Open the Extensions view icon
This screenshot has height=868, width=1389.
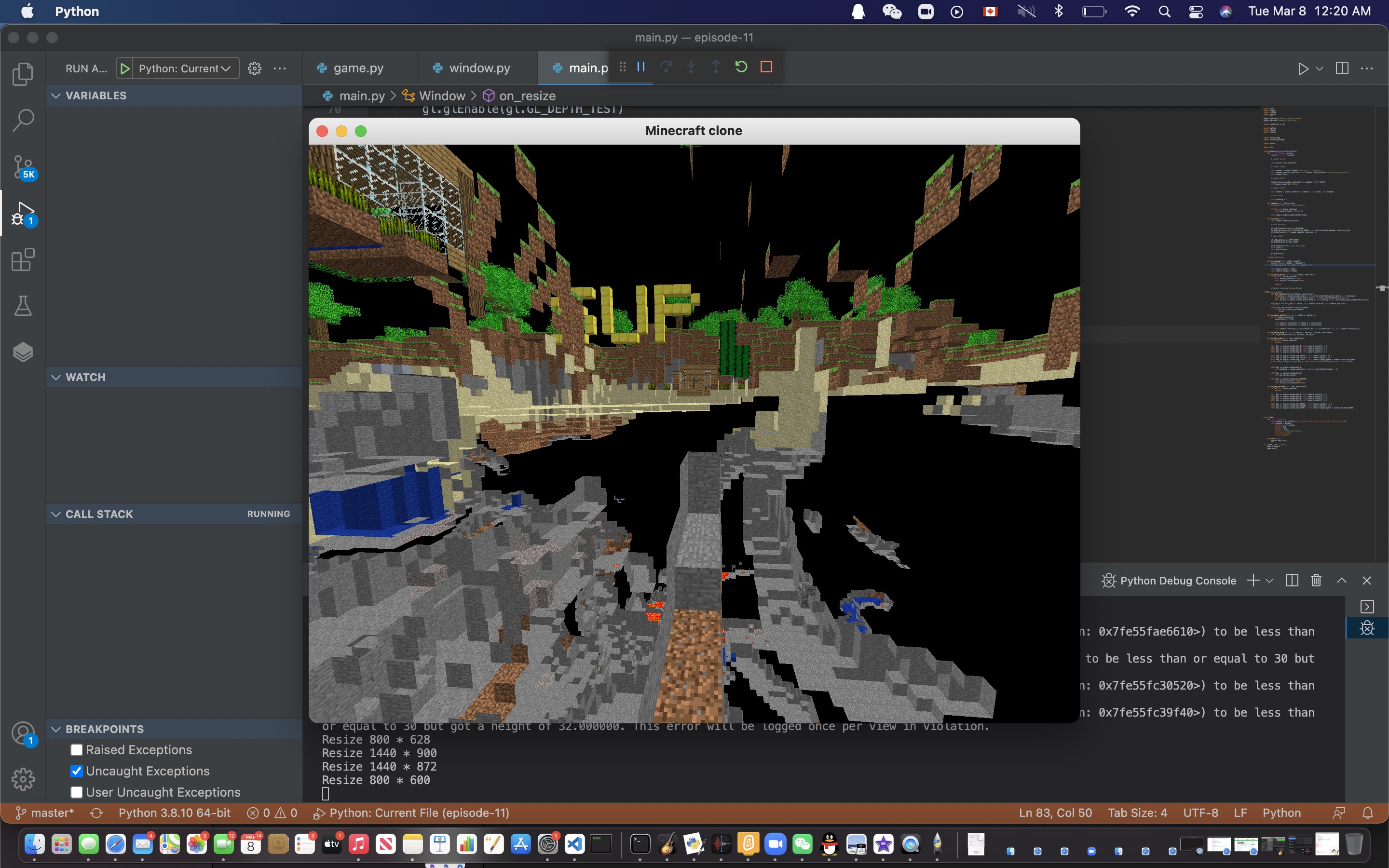click(x=23, y=260)
